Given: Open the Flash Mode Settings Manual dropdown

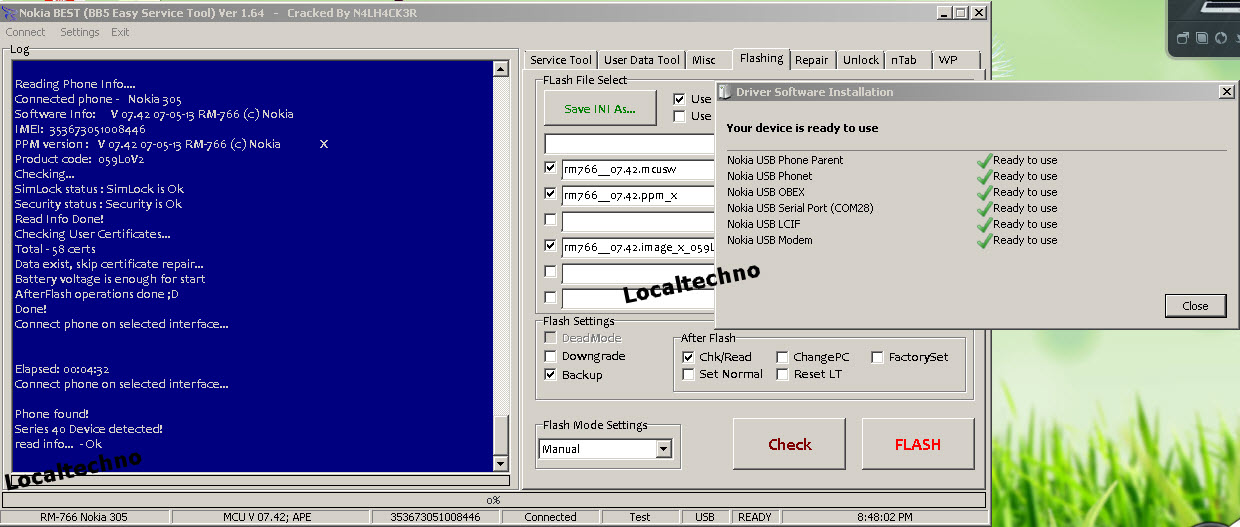Looking at the screenshot, I should click(x=663, y=449).
